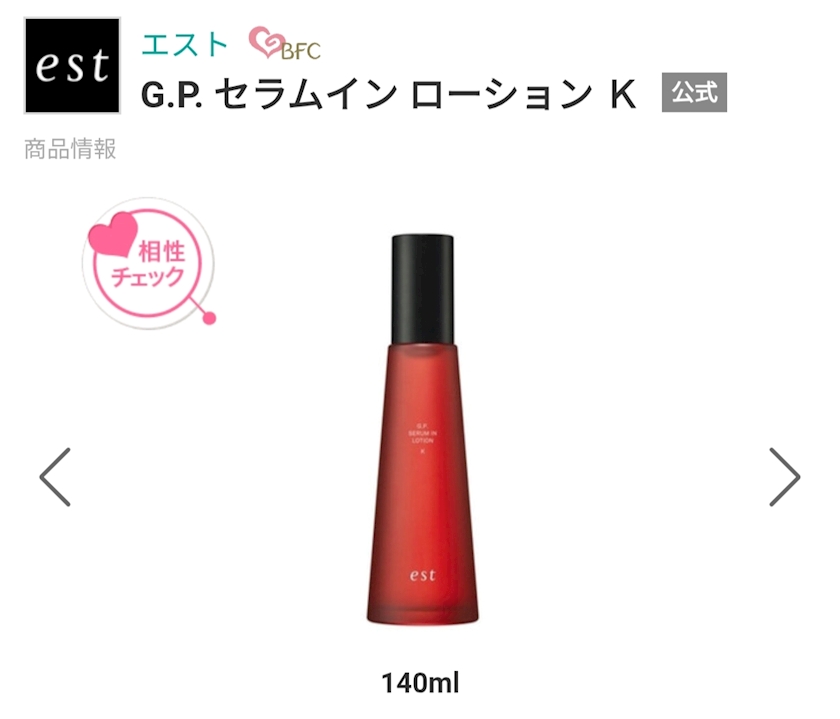Open the 相性チェック compatibility badge

click(149, 263)
